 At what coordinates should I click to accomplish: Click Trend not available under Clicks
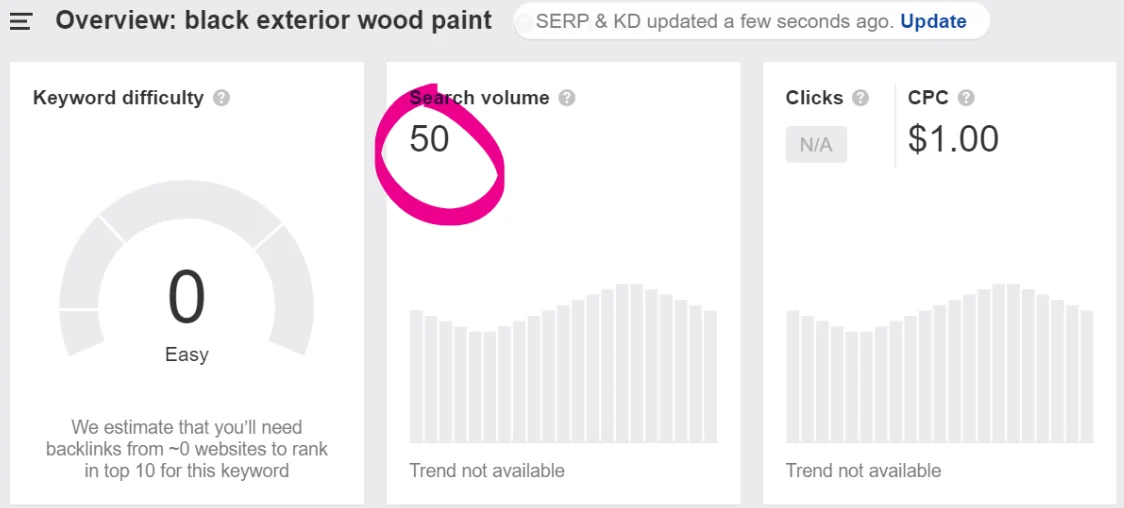[863, 471]
